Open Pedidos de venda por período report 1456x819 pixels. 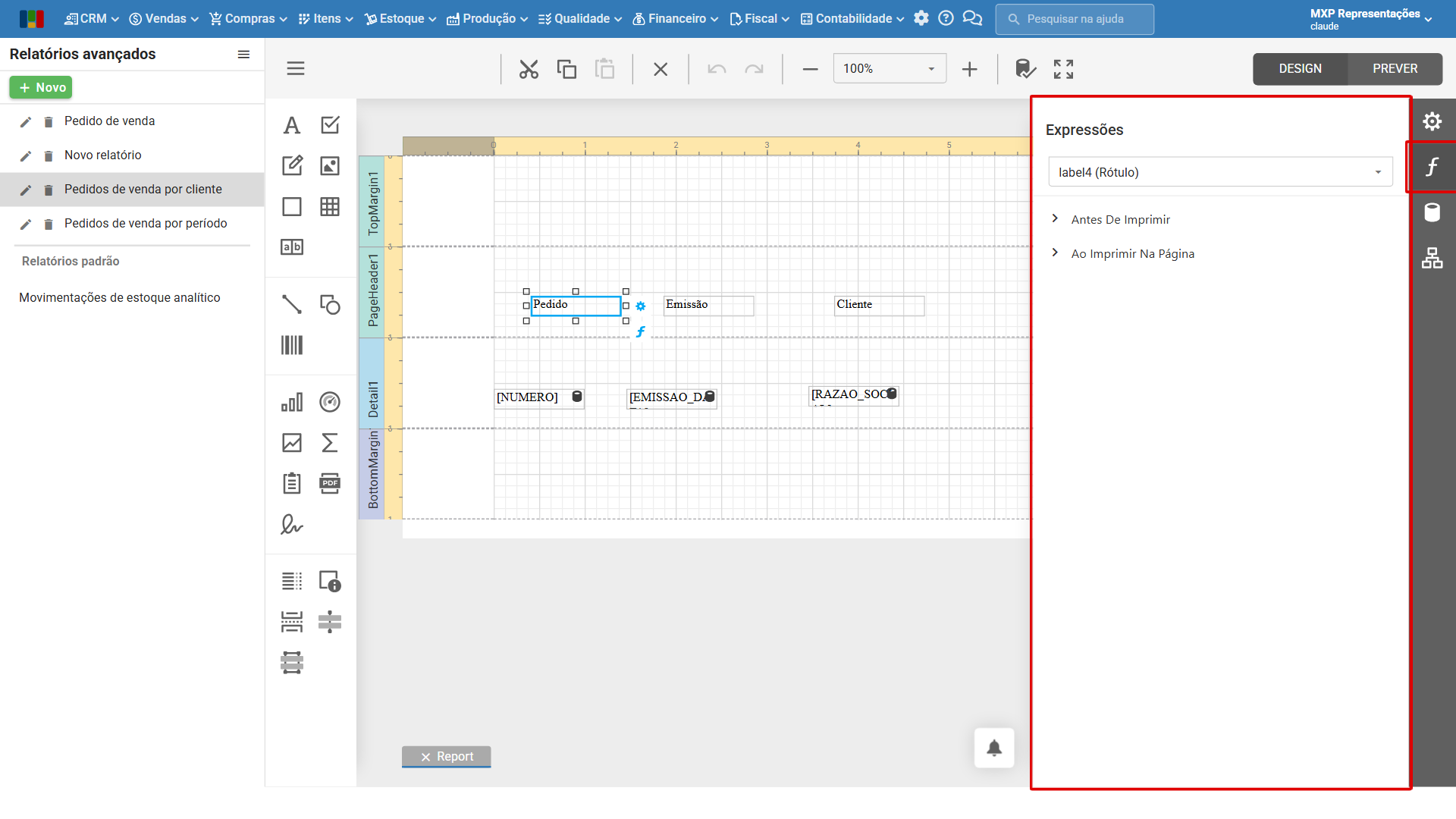(x=146, y=224)
